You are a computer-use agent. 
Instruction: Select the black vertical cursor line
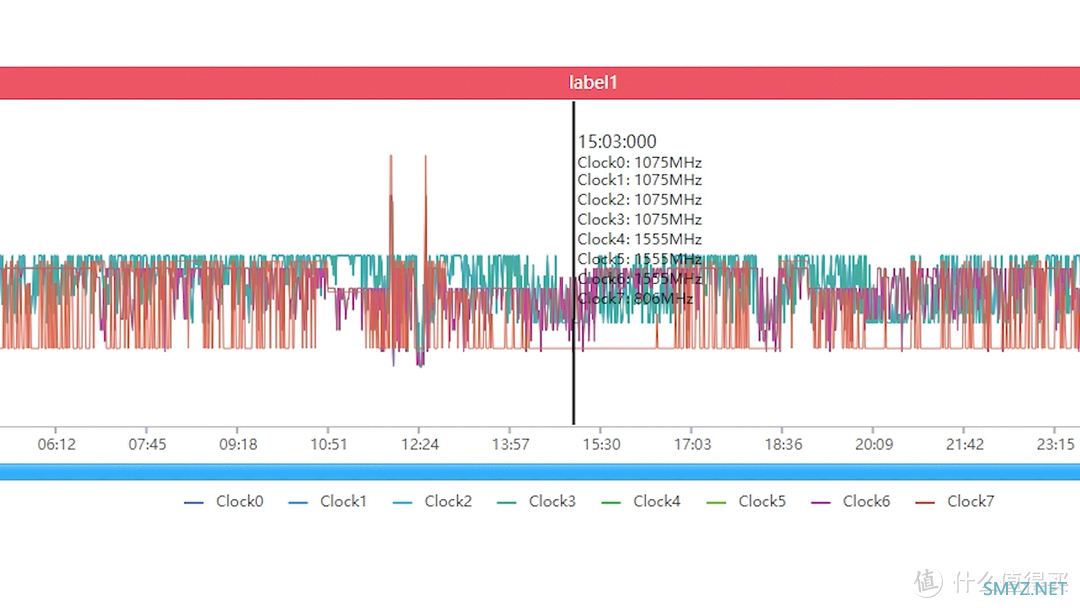pyautogui.click(x=573, y=263)
